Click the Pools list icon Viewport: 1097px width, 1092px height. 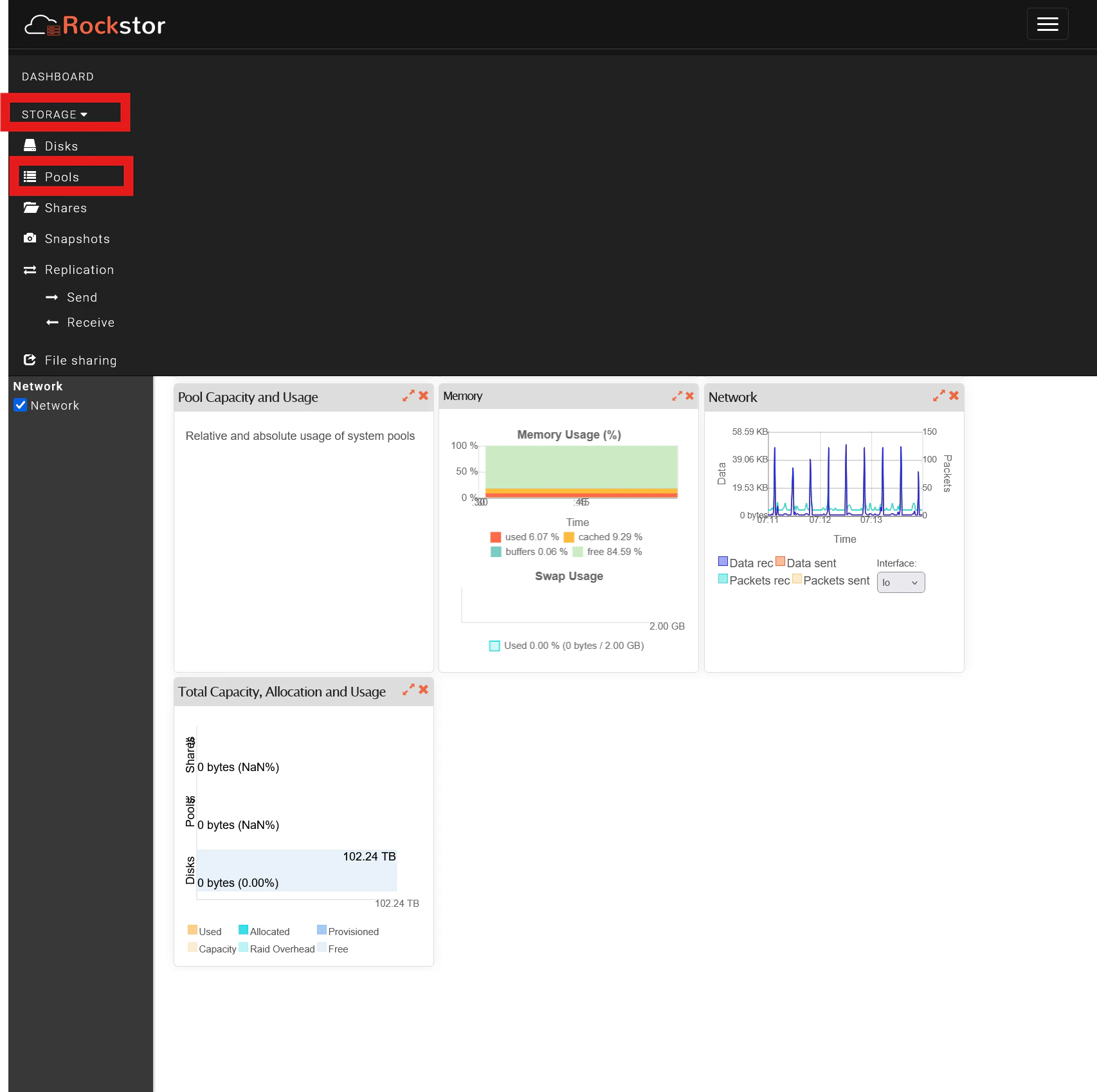(x=30, y=177)
